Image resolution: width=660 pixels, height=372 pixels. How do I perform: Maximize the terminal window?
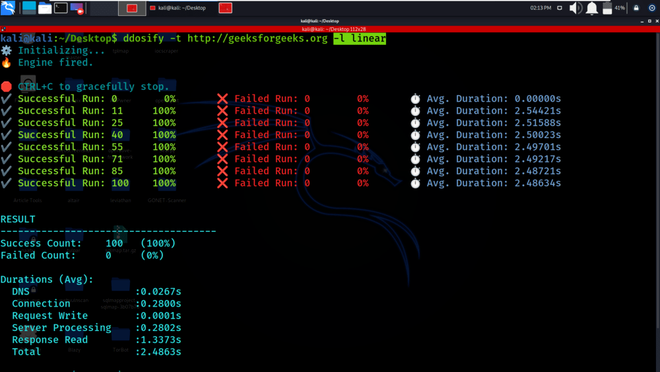(x=649, y=21)
